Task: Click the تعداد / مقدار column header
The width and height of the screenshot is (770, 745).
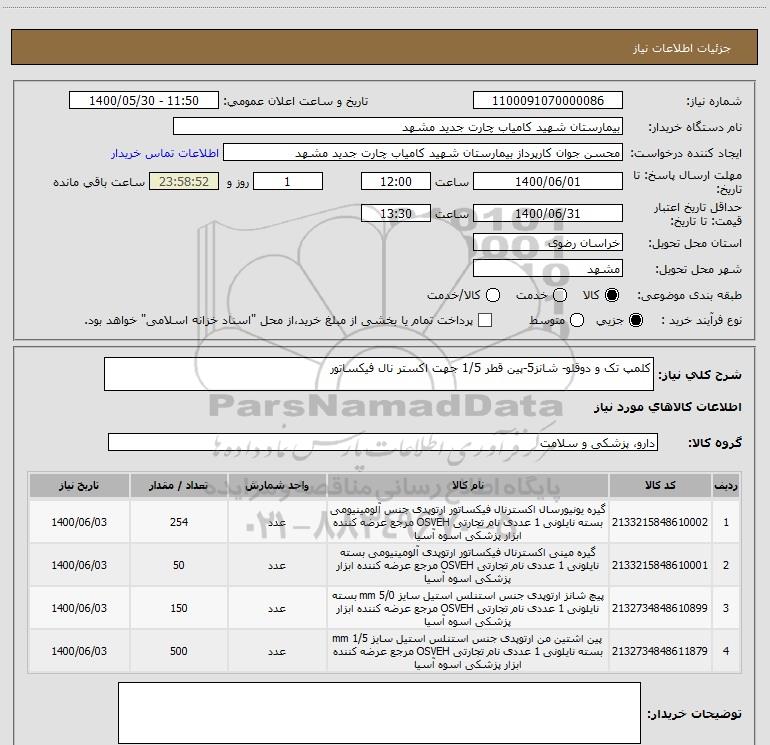Action: point(179,485)
